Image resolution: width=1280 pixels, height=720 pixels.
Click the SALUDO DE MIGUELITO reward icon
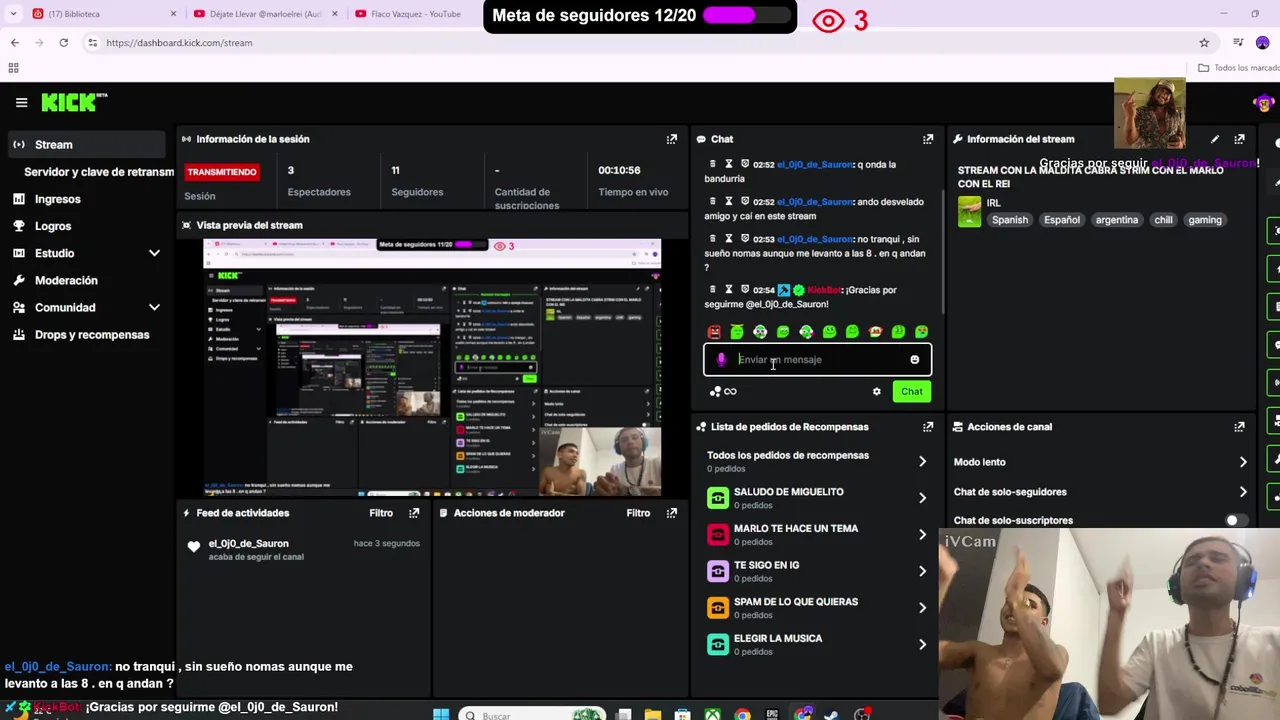pyautogui.click(x=718, y=498)
